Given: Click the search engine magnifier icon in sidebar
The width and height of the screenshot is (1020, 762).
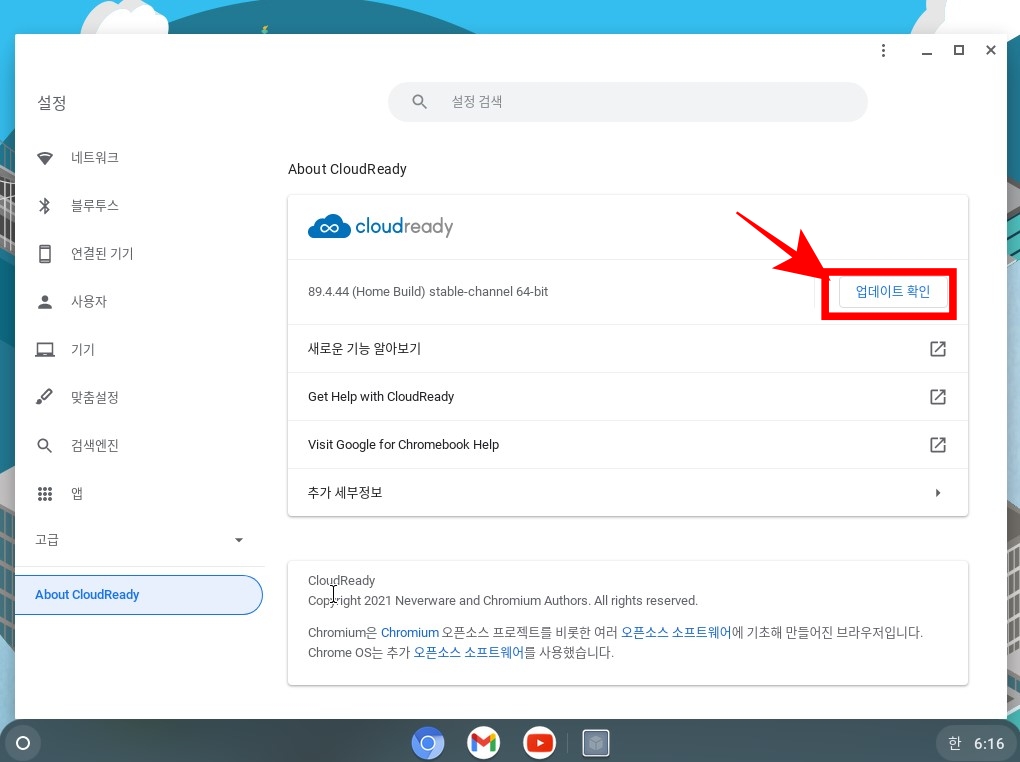Looking at the screenshot, I should [44, 445].
